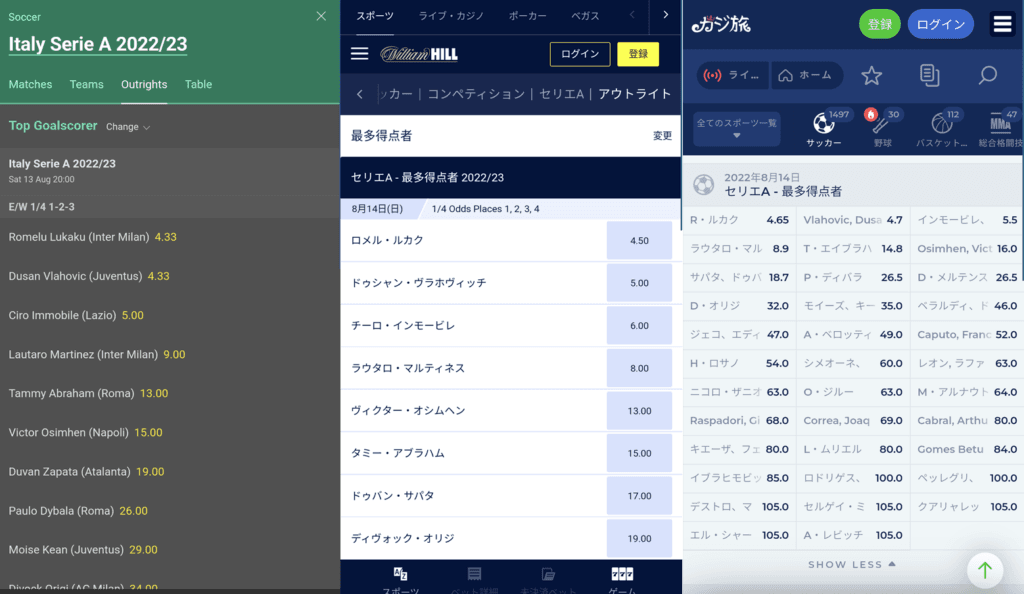Bet on チーロ・インモービレ at 6.00

coord(639,325)
